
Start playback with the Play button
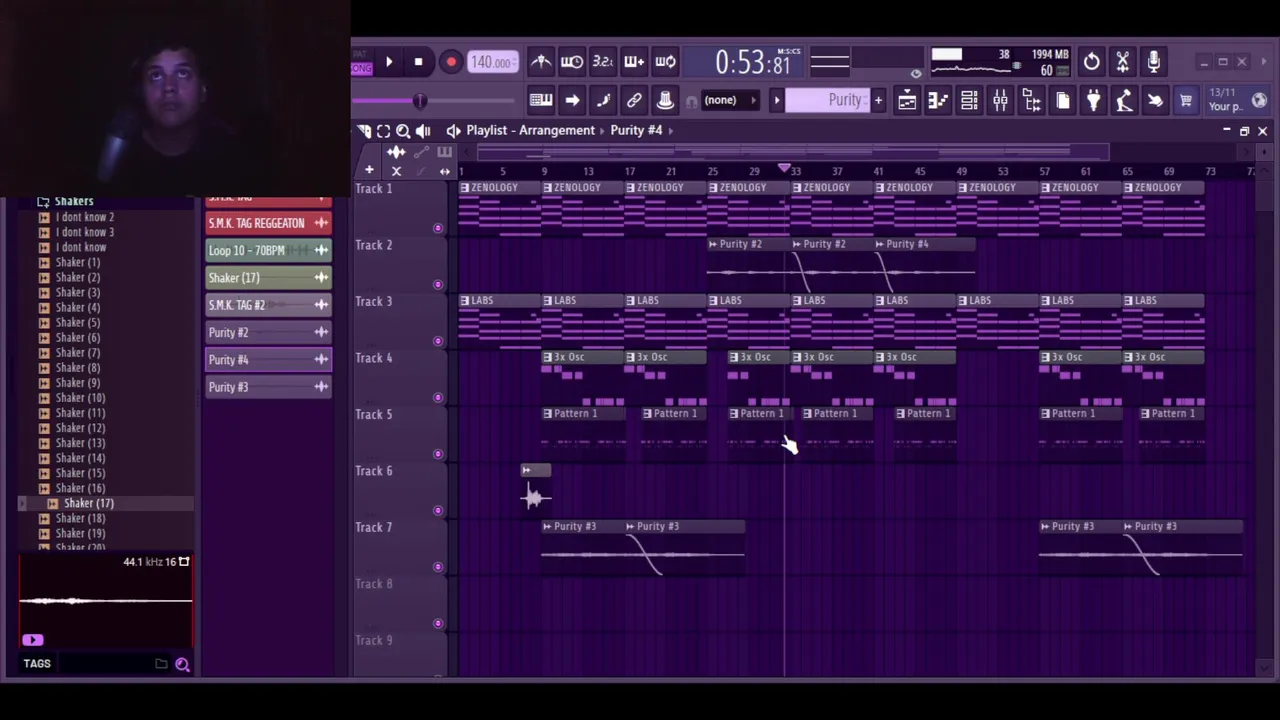coord(389,62)
